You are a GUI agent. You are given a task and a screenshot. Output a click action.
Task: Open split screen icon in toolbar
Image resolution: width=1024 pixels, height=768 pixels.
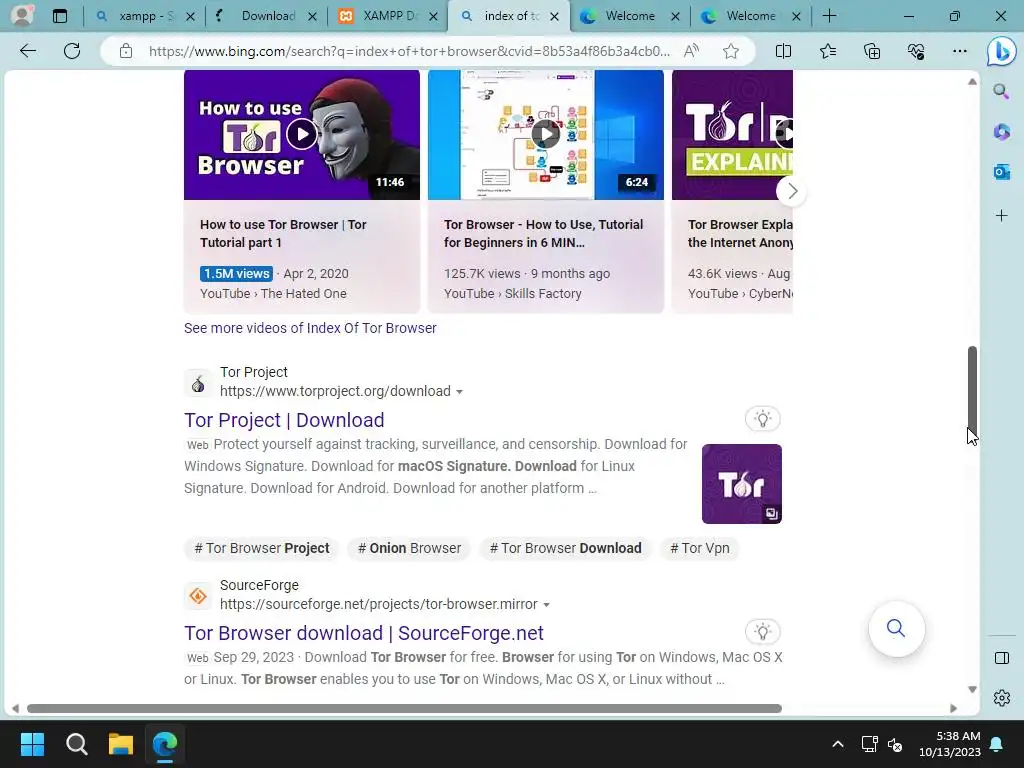[783, 51]
